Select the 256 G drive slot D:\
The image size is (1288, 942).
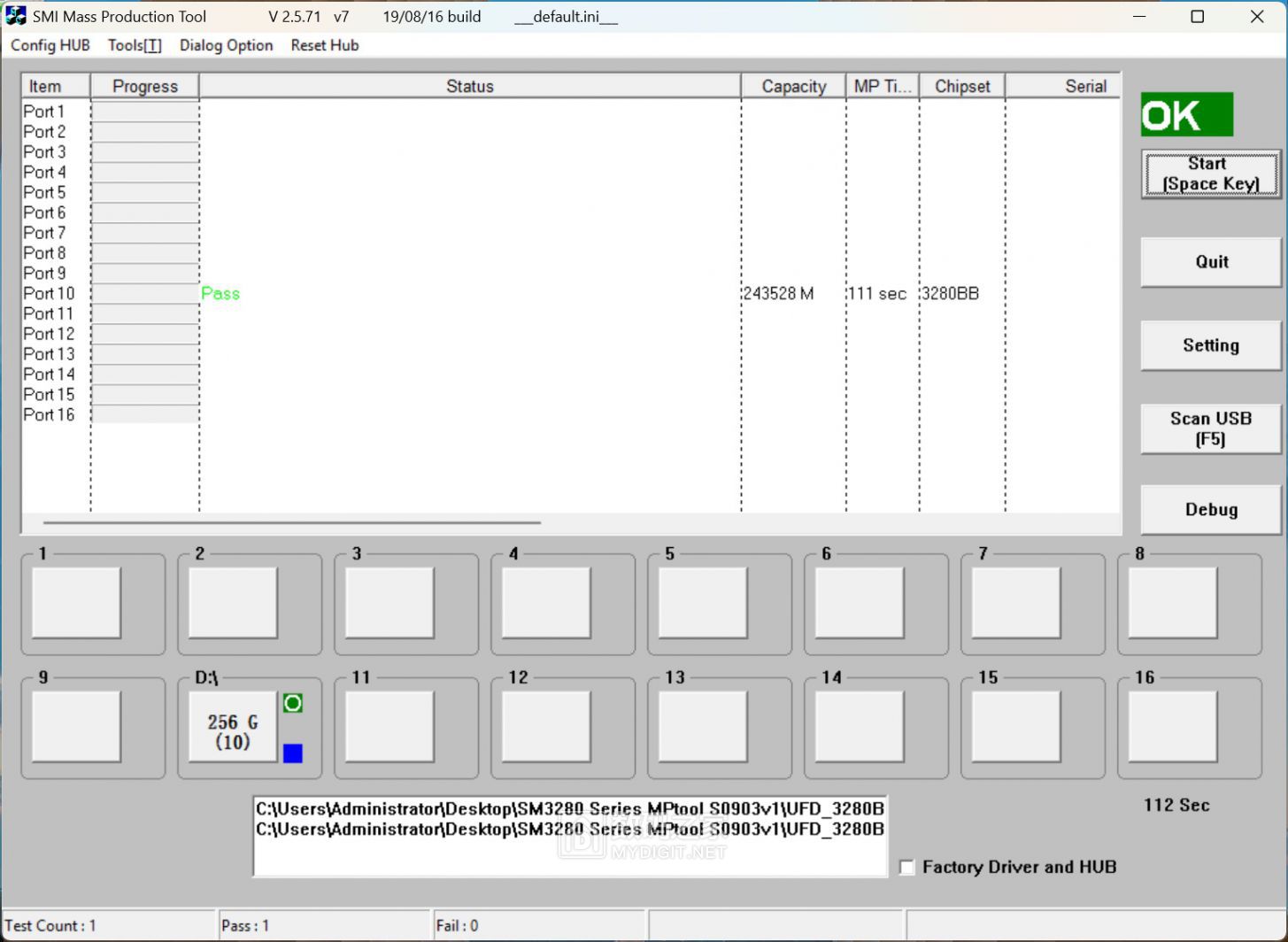pyautogui.click(x=233, y=727)
